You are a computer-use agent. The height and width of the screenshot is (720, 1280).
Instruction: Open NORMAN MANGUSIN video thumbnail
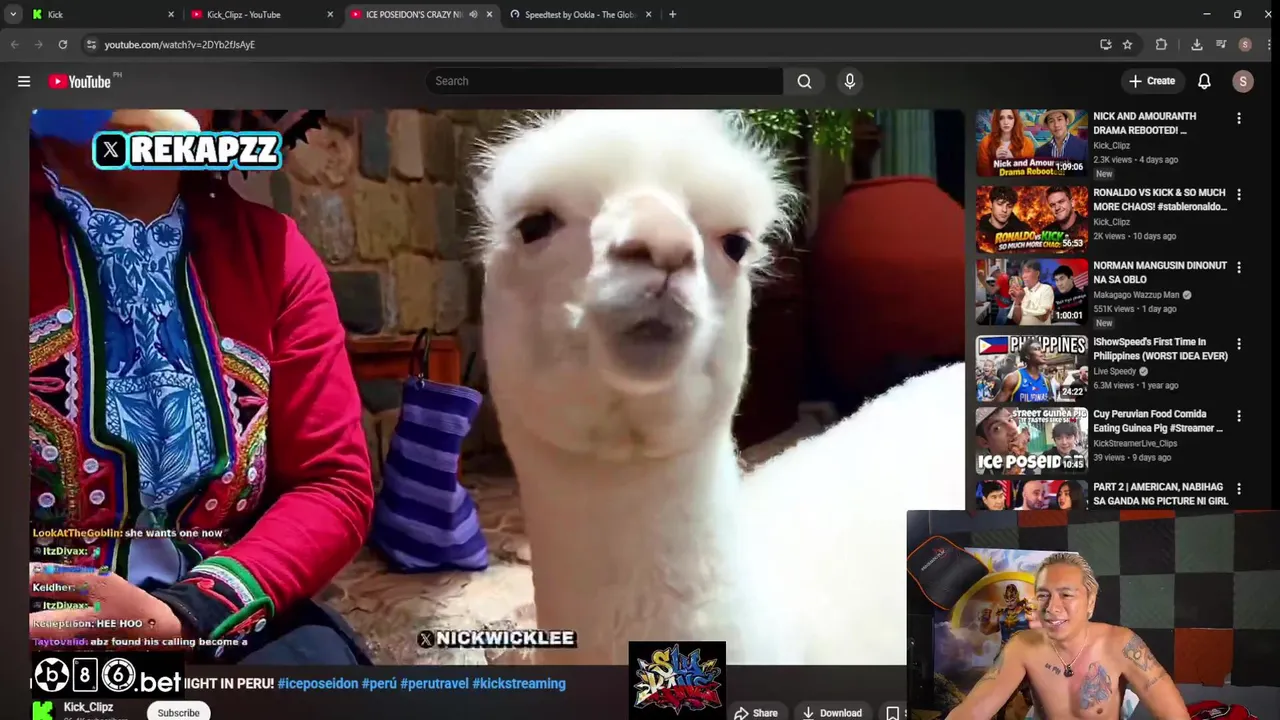(1031, 292)
